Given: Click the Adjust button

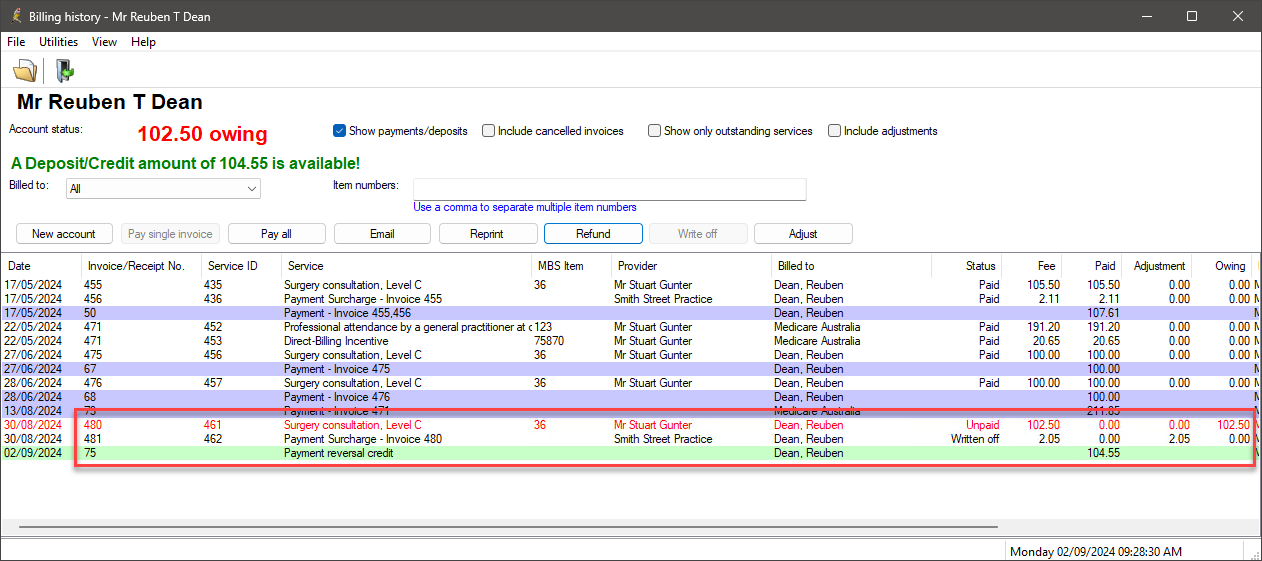Looking at the screenshot, I should tap(803, 234).
